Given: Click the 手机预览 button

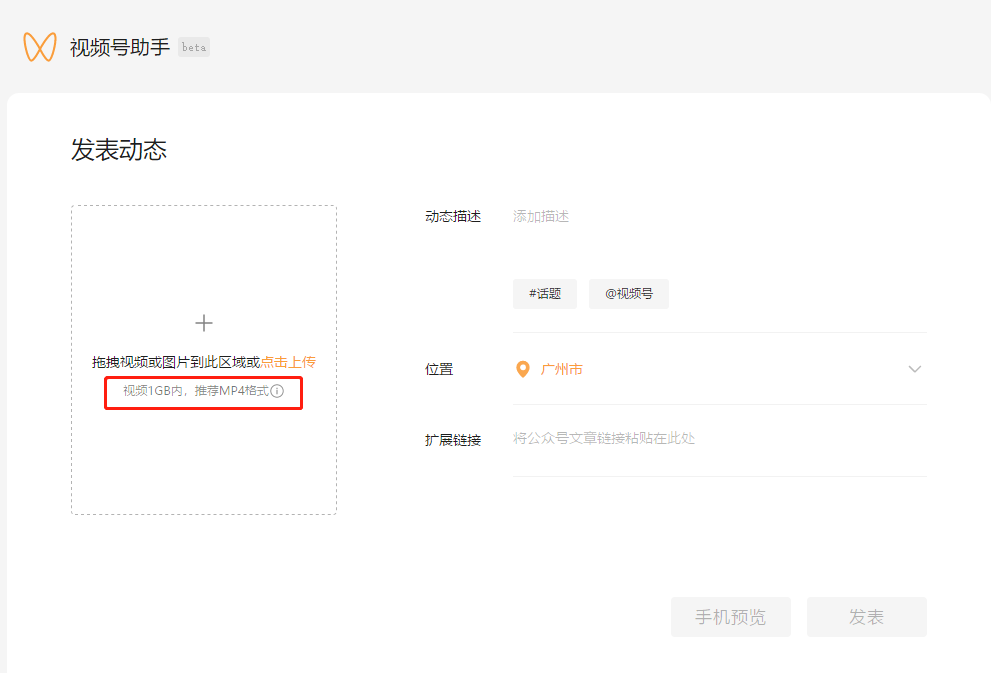Looking at the screenshot, I should click(x=731, y=617).
